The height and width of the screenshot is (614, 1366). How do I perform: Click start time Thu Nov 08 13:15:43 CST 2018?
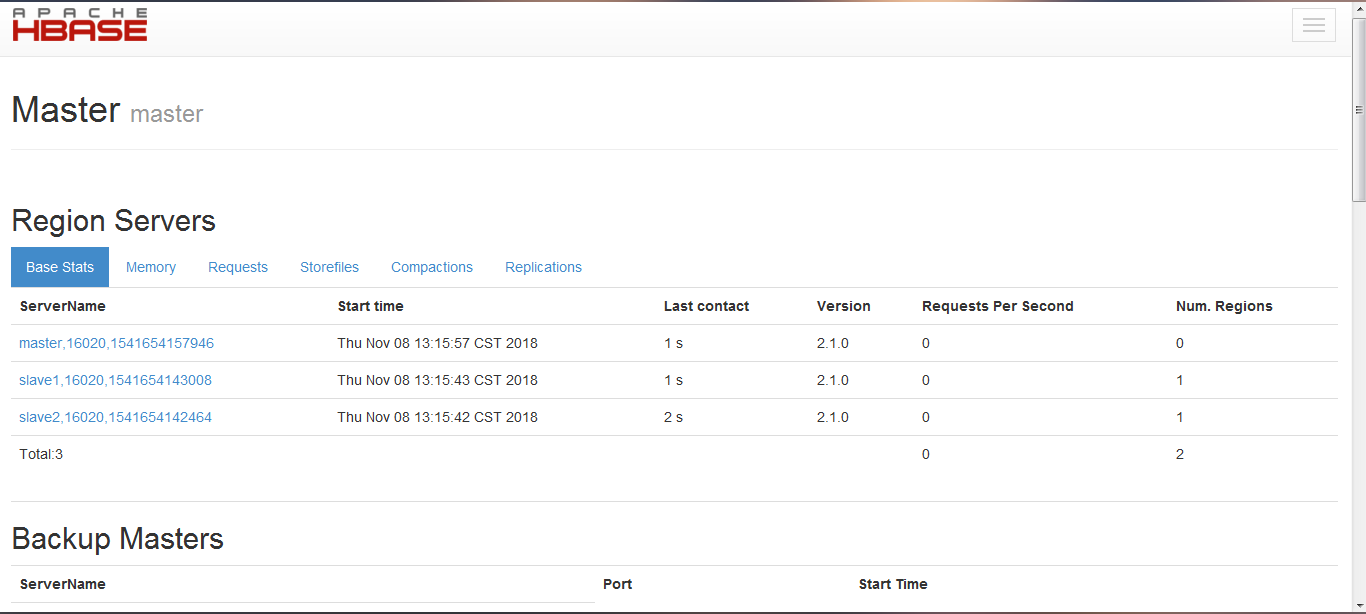tap(437, 380)
